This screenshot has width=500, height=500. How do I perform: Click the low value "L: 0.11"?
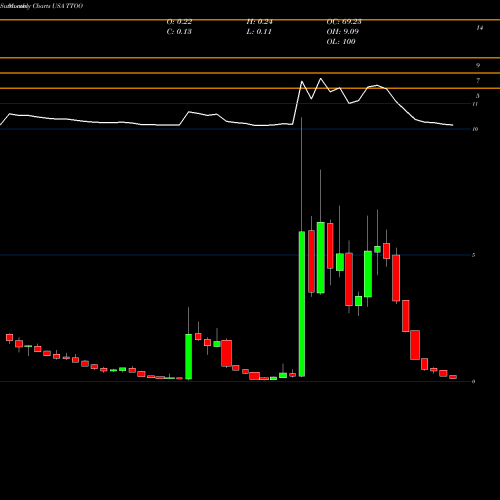[259, 32]
